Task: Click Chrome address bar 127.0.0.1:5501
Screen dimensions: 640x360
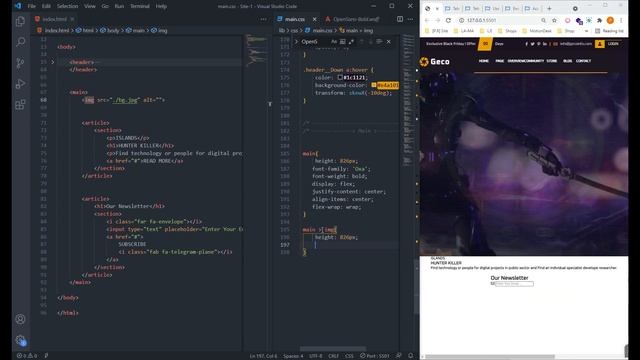Action: click(501, 20)
